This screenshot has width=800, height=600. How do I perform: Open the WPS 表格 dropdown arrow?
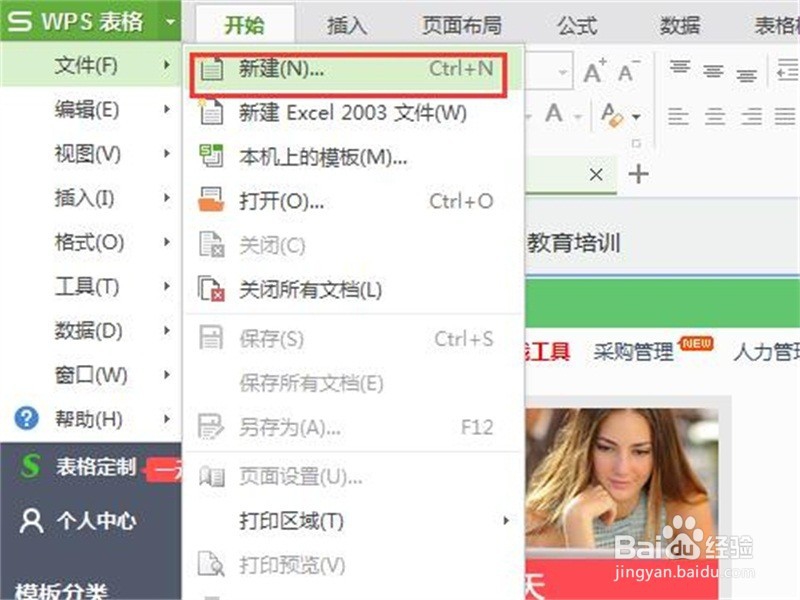(170, 21)
